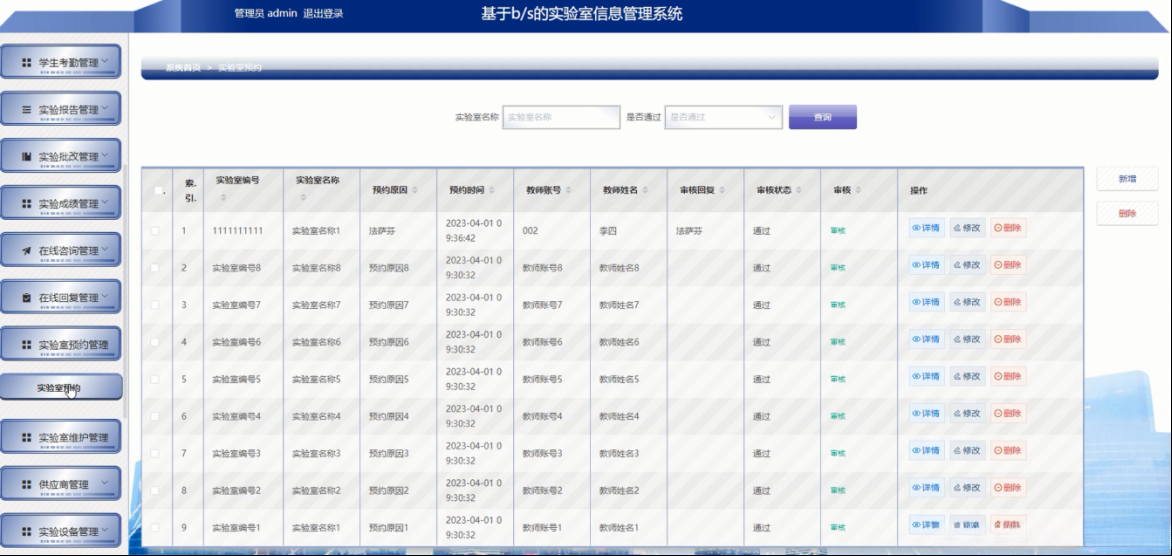1172x556 pixels.
Task: Click the 查询 search button
Action: coord(822,117)
